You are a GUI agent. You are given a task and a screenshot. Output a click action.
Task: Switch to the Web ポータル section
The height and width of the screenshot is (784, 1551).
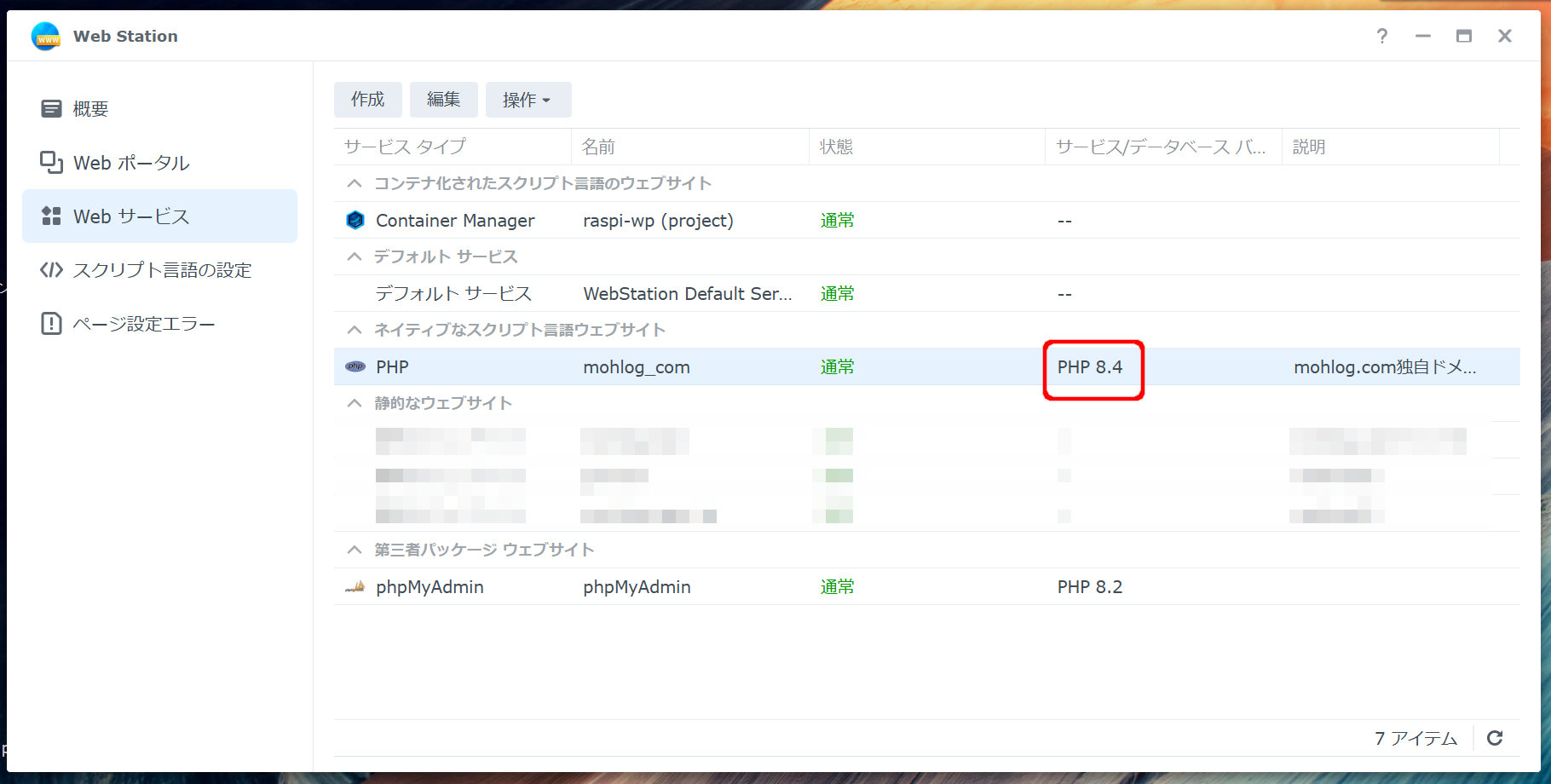(130, 163)
